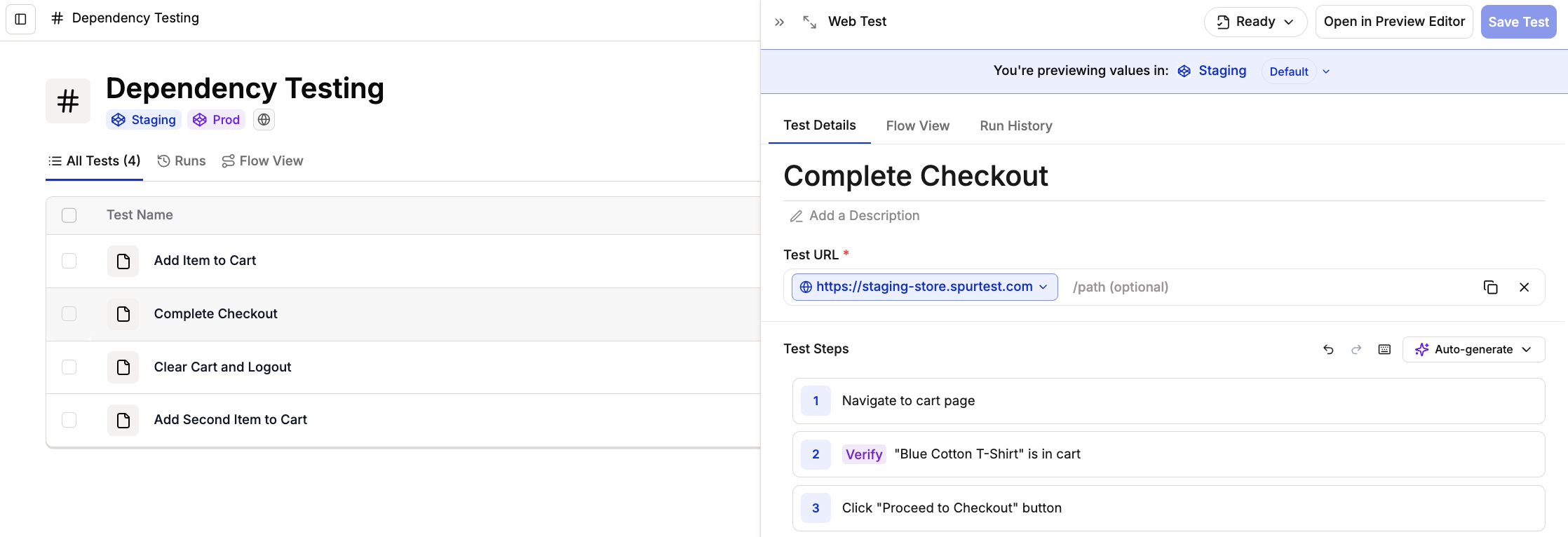Viewport: 1568px width, 537px height.
Task: Click the Save Test button
Action: tap(1518, 22)
